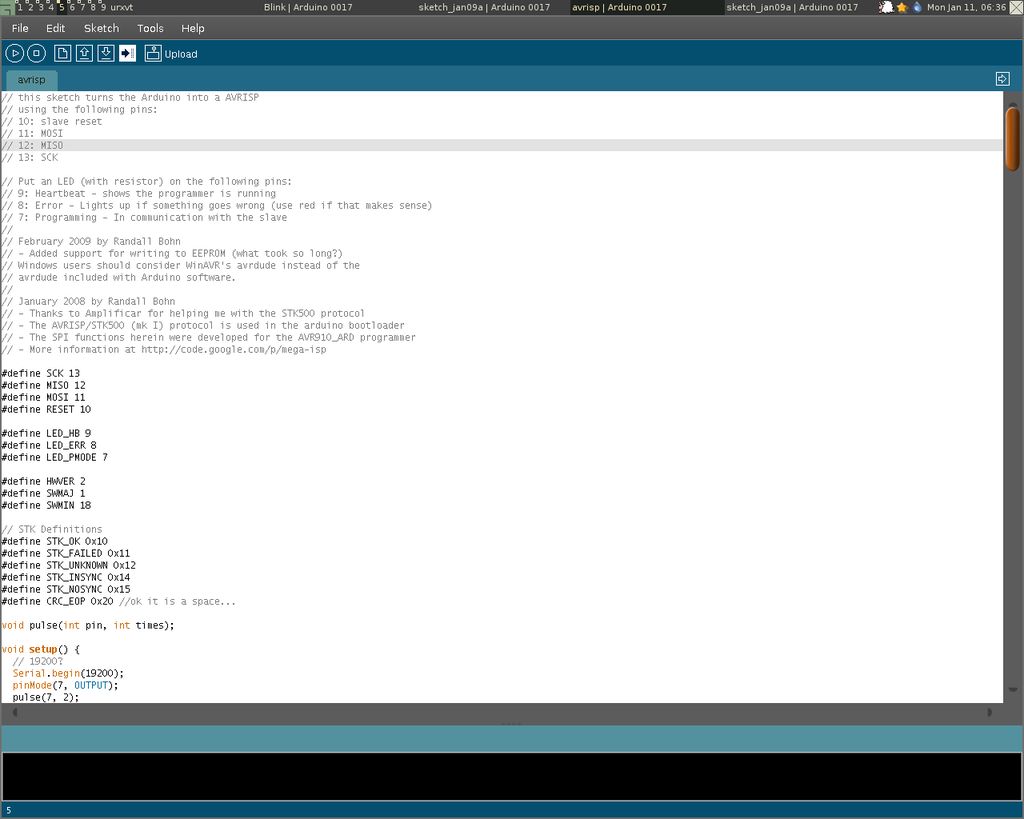The image size is (1024, 819).
Task: Click the clock showing Mon Jan 11, 06:36
Action: tap(967, 7)
